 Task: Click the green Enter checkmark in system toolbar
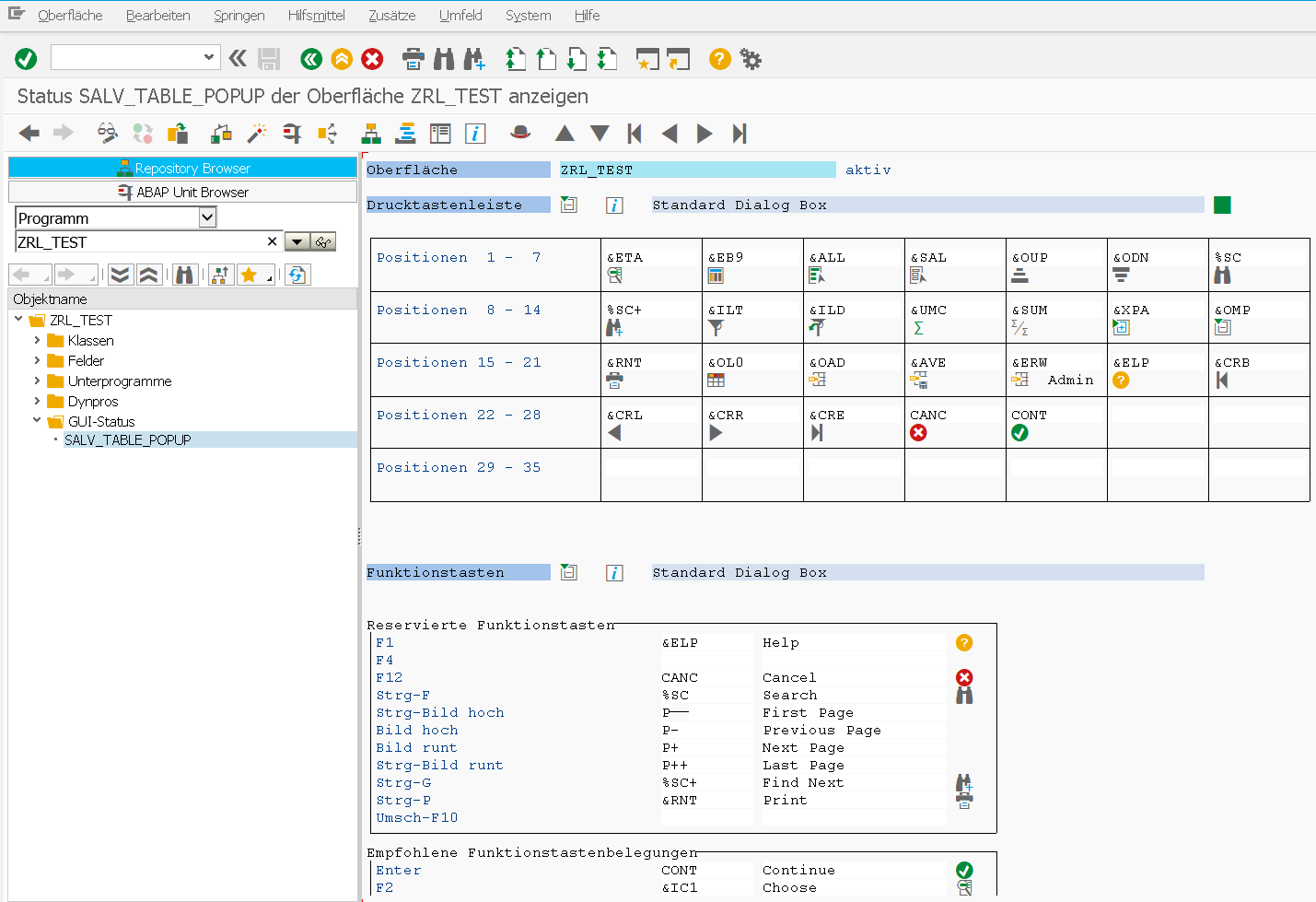coord(26,59)
